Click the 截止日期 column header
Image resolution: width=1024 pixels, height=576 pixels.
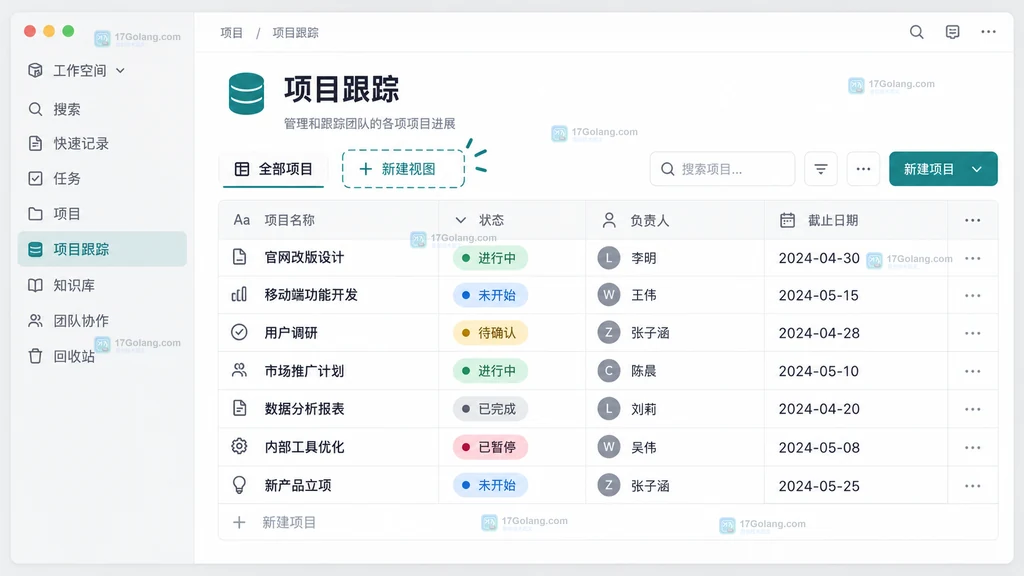(x=833, y=221)
